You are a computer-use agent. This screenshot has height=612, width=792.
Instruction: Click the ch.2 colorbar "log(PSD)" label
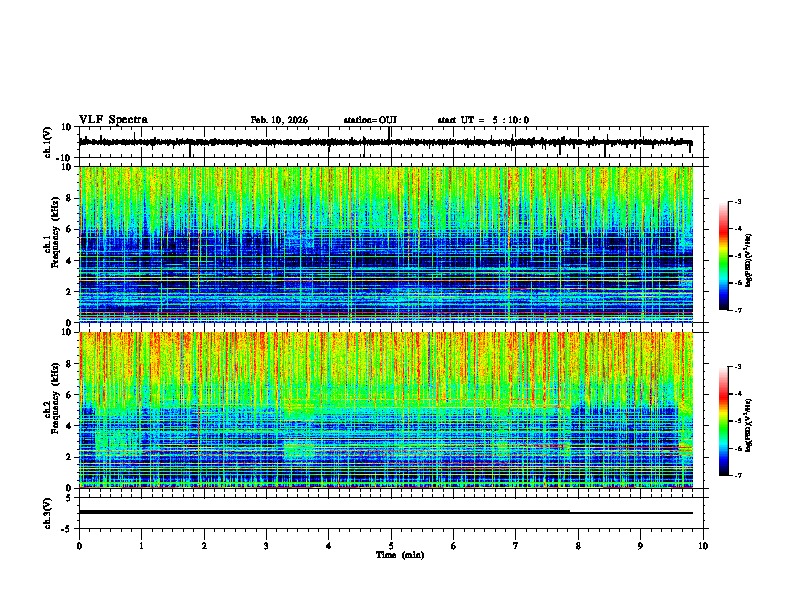point(748,425)
